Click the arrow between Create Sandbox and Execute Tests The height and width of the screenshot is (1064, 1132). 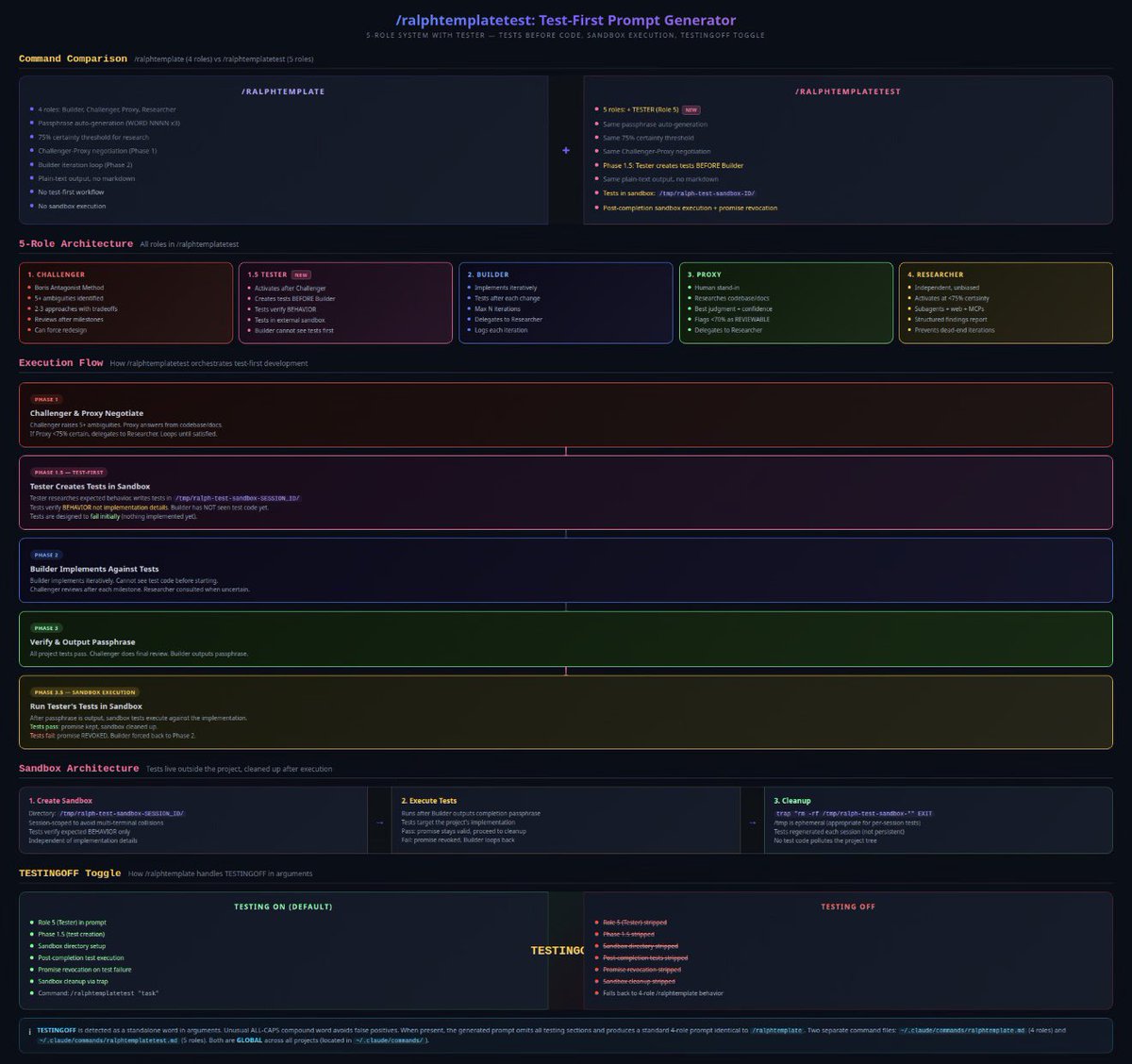point(375,823)
